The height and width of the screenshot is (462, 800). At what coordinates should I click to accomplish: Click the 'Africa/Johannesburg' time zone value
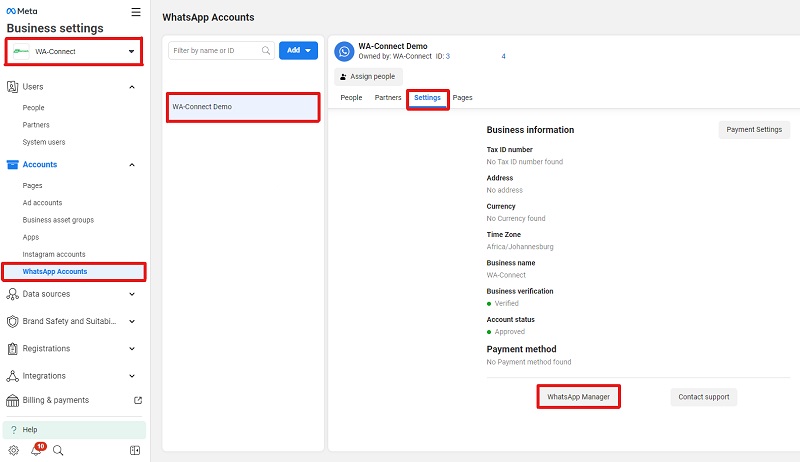point(520,247)
